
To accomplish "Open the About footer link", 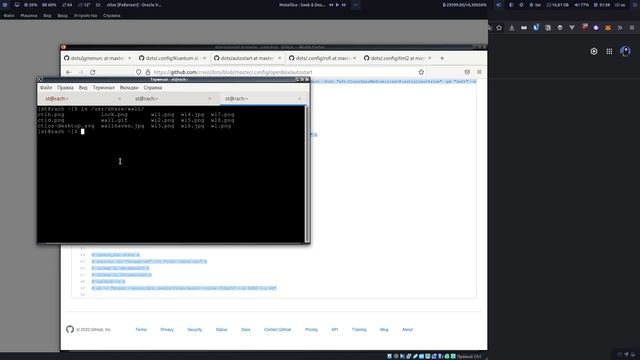I will pos(407,329).
